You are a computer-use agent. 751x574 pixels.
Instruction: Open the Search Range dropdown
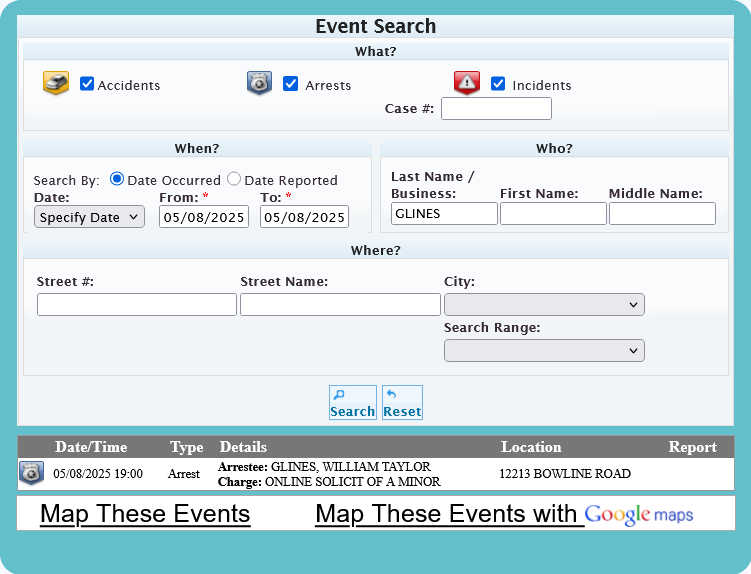click(544, 350)
